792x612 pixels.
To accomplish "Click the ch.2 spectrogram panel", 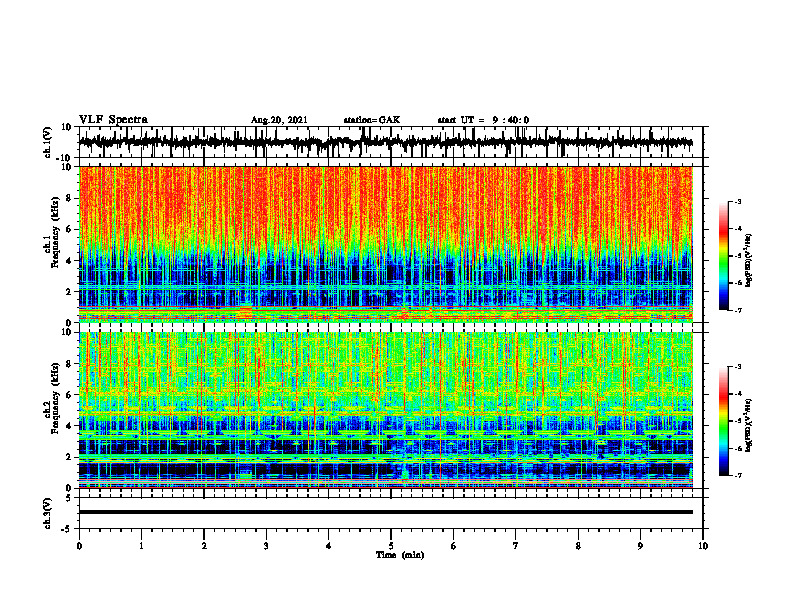I will coord(386,410).
